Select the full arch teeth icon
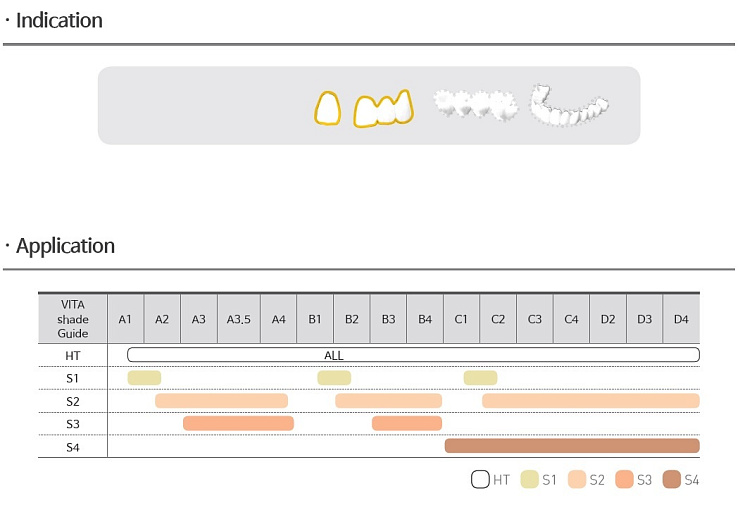740x505 pixels. [569, 105]
